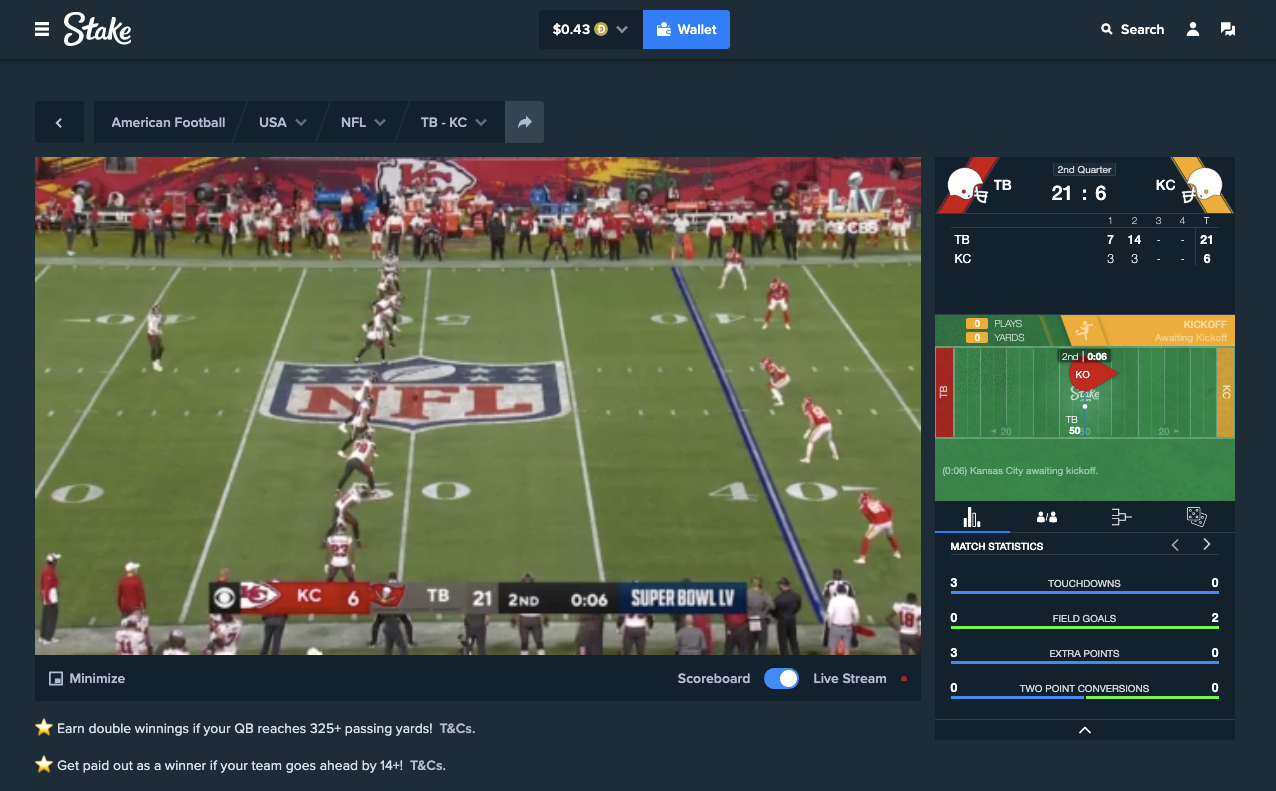Screen dimensions: 1276x791
Task: Click the ahead by 14+ promo text
Action: [x=230, y=765]
